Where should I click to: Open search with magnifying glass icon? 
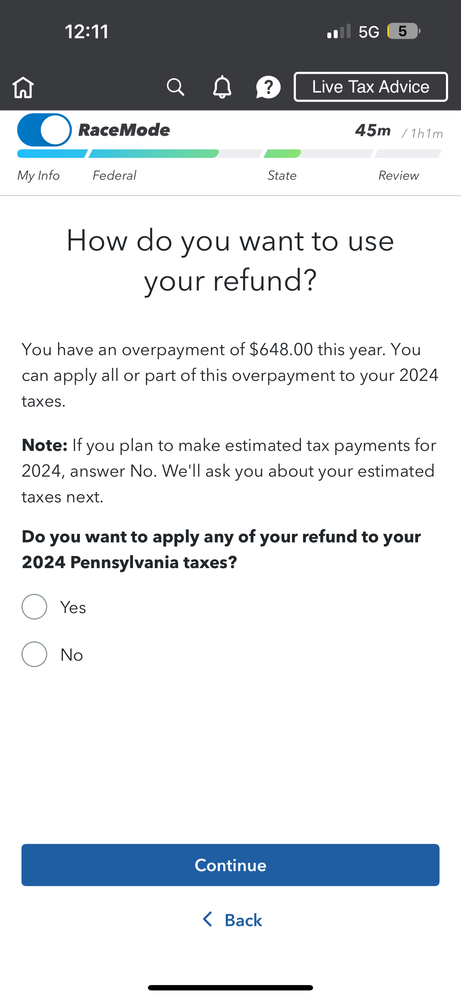[175, 87]
